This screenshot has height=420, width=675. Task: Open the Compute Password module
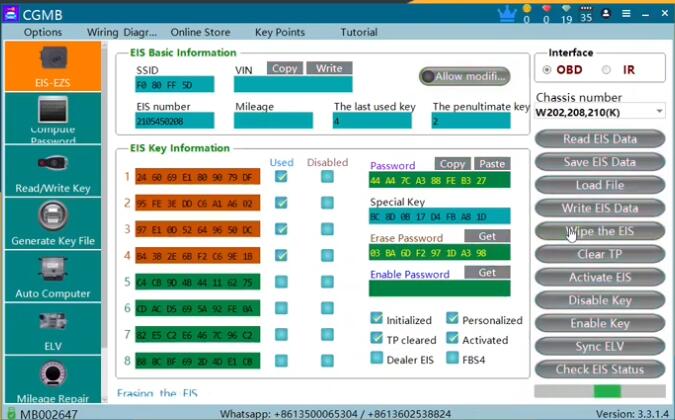pos(50,118)
